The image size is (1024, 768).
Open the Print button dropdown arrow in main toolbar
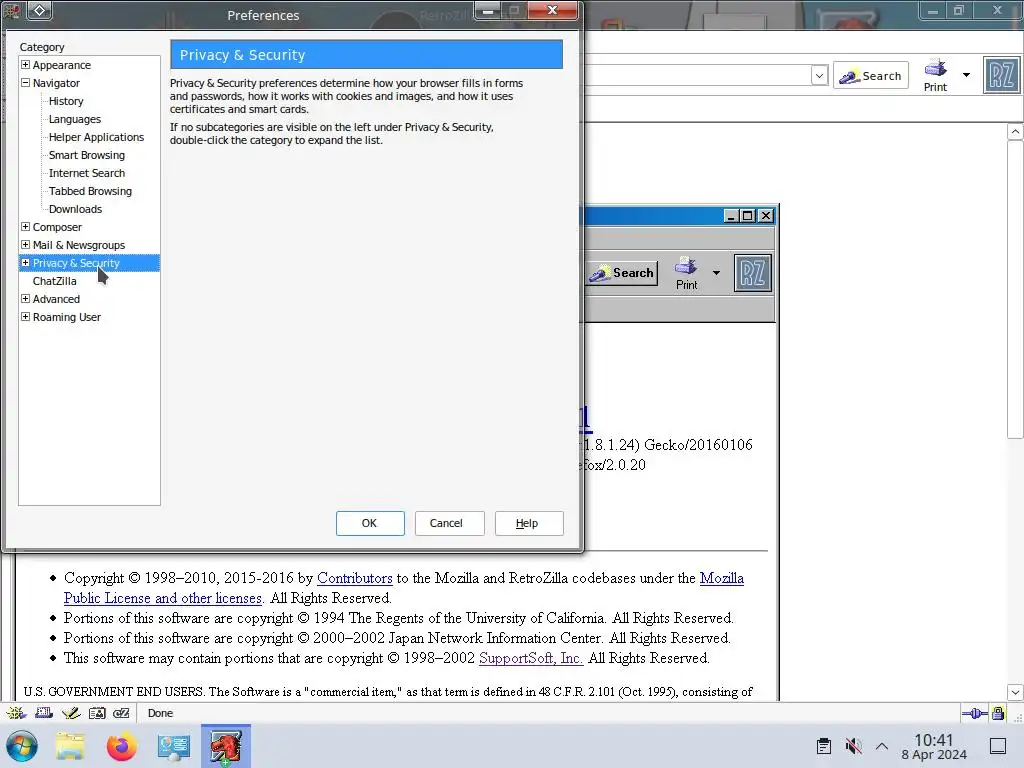966,75
